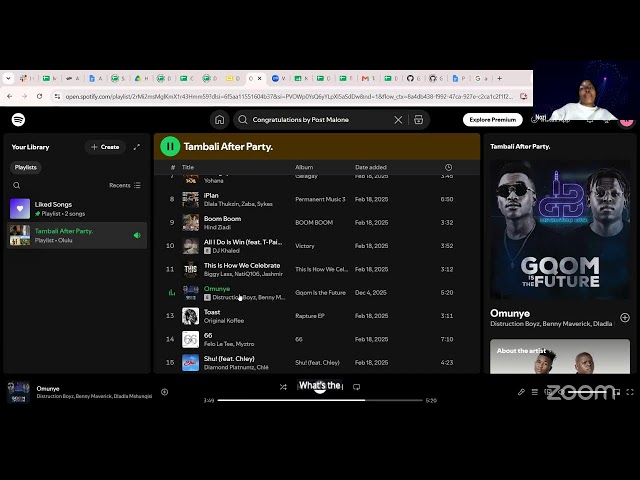
Task: Open album Gqom Is the Future in list
Action: coord(320,293)
